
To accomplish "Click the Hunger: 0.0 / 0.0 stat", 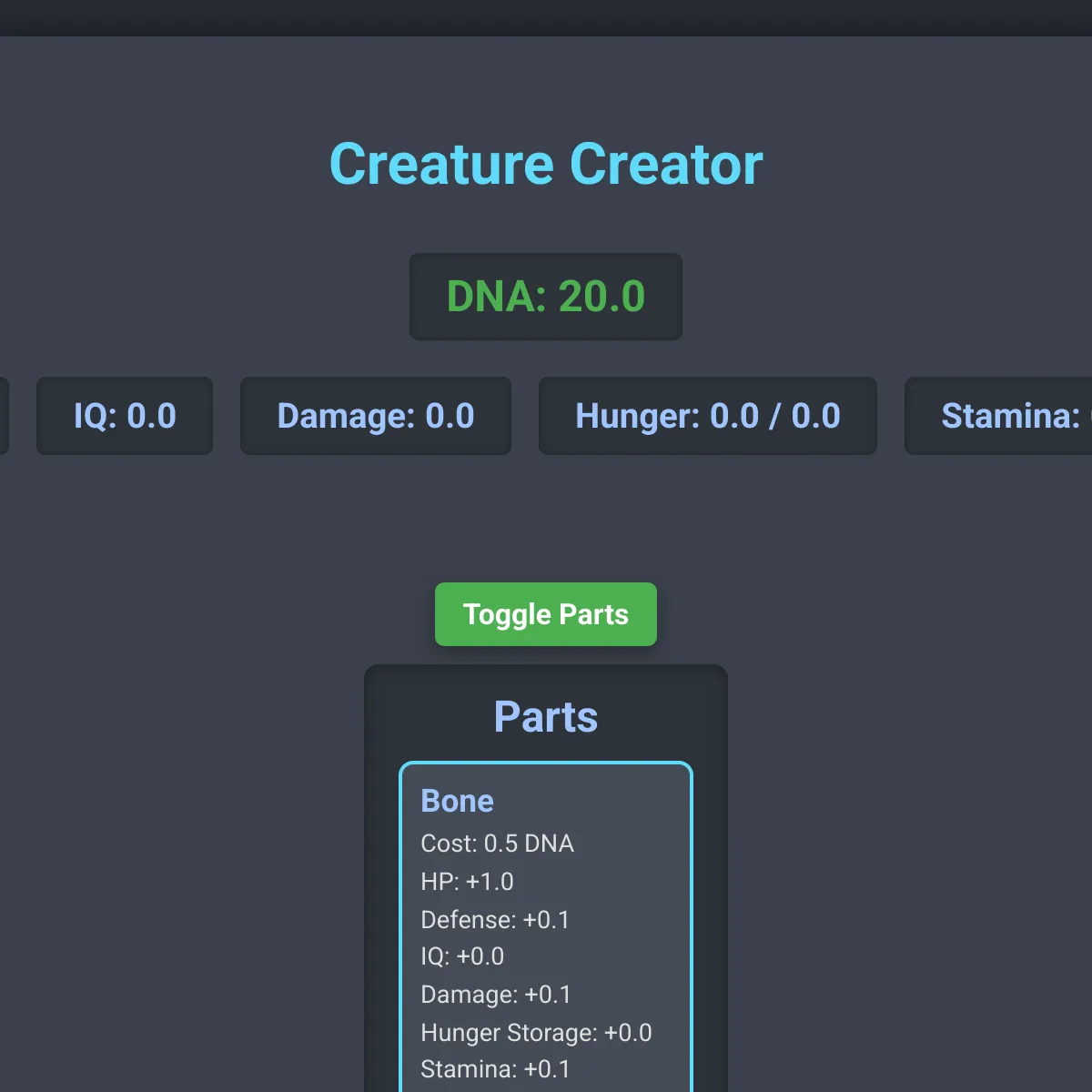I will tap(707, 416).
